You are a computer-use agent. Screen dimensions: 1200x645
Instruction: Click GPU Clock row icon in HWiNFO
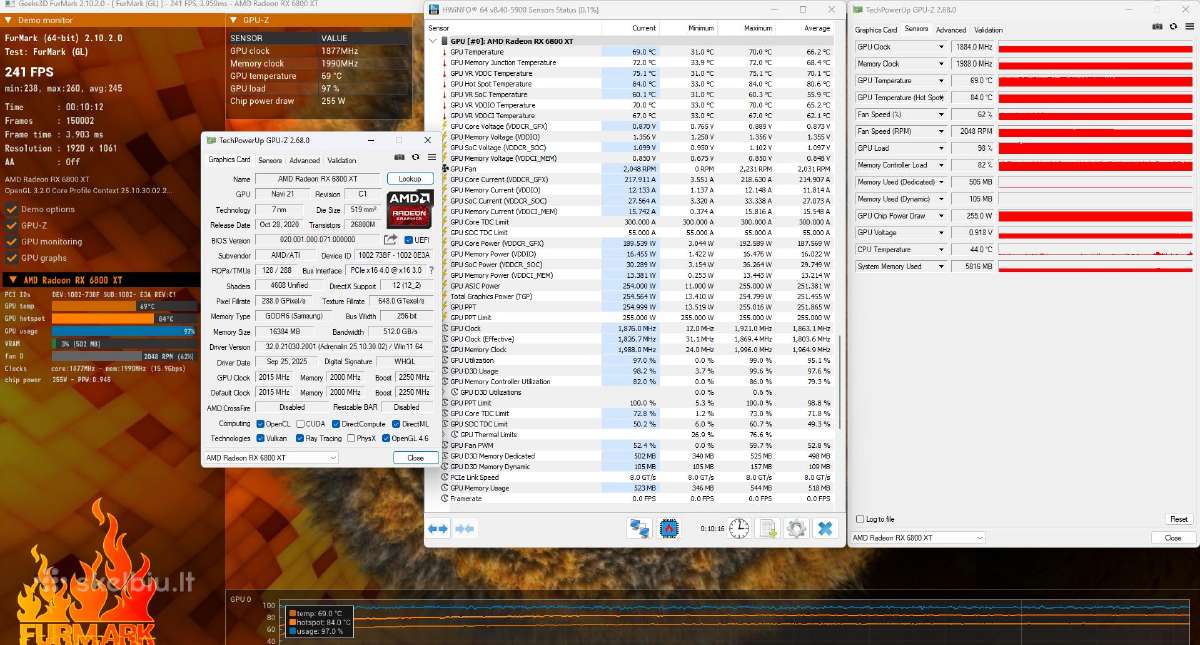[x=443, y=328]
